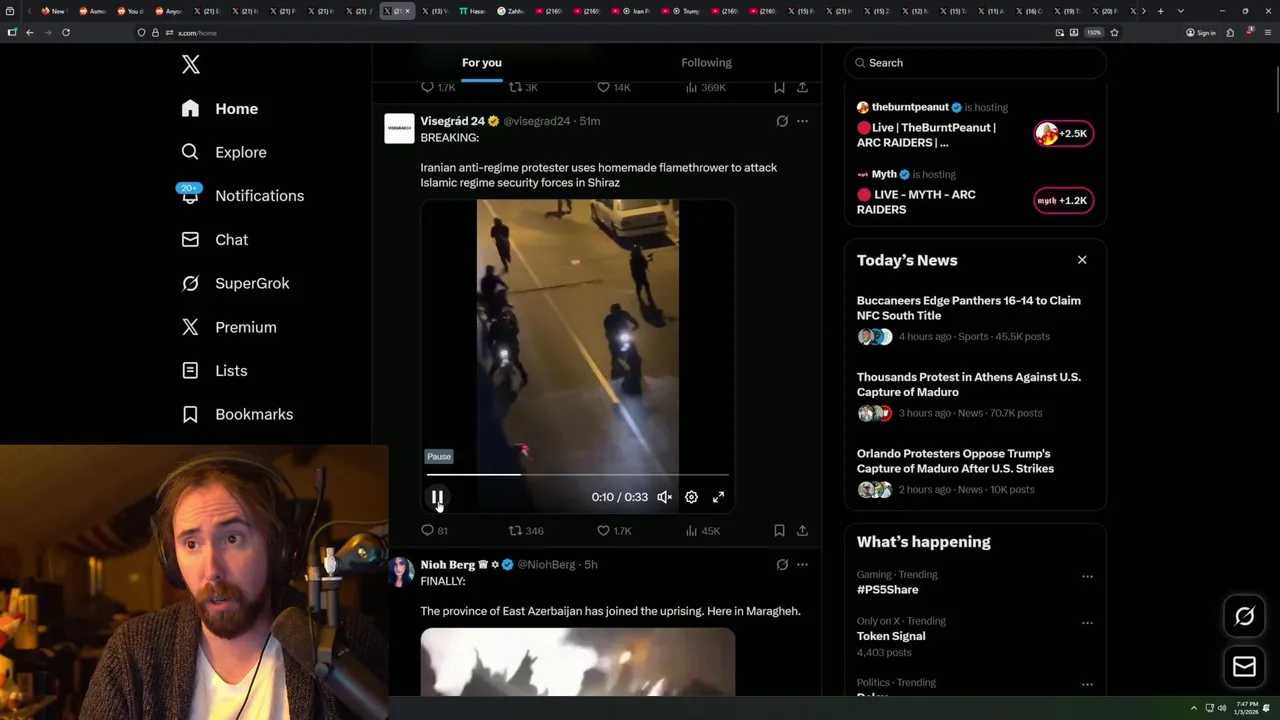Open more options on Nioh Berg post
The height and width of the screenshot is (720, 1280).
tap(802, 565)
